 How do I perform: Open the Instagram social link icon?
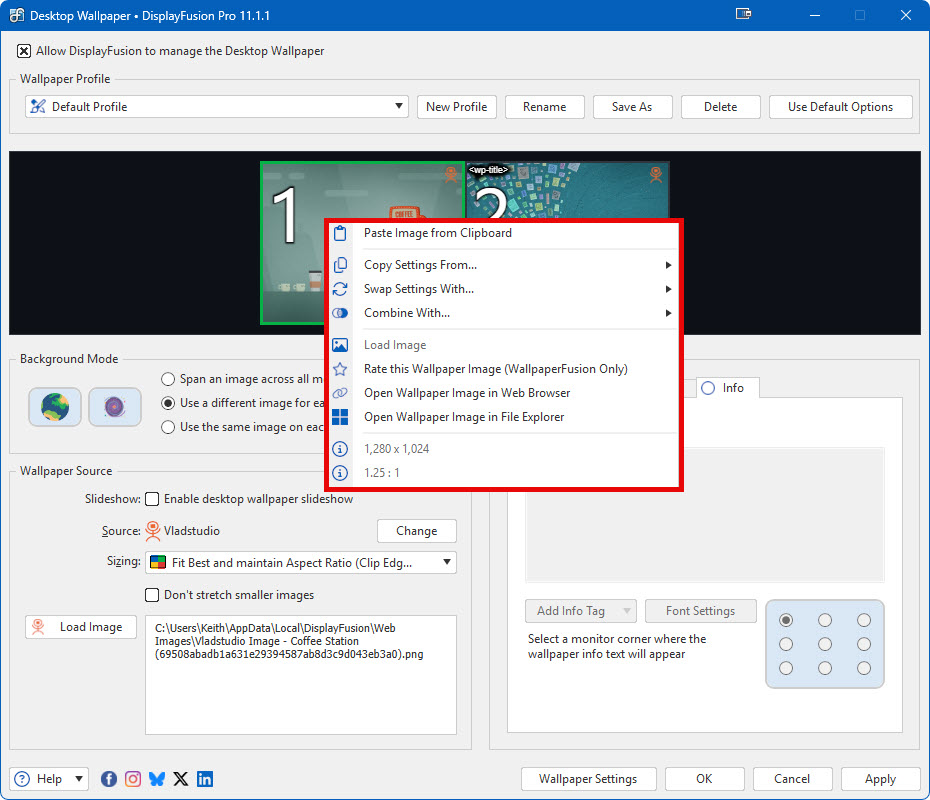(x=133, y=779)
